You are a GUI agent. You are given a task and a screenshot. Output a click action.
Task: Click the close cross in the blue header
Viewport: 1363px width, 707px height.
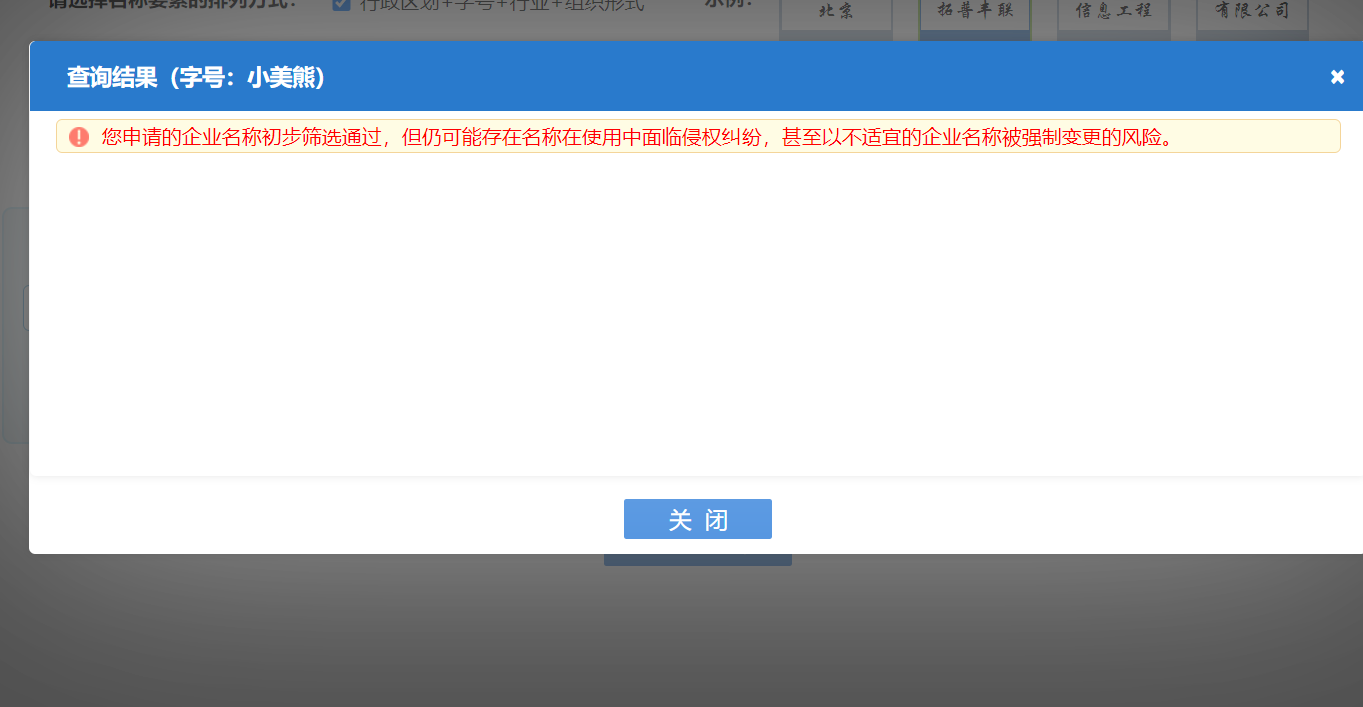[x=1337, y=75]
